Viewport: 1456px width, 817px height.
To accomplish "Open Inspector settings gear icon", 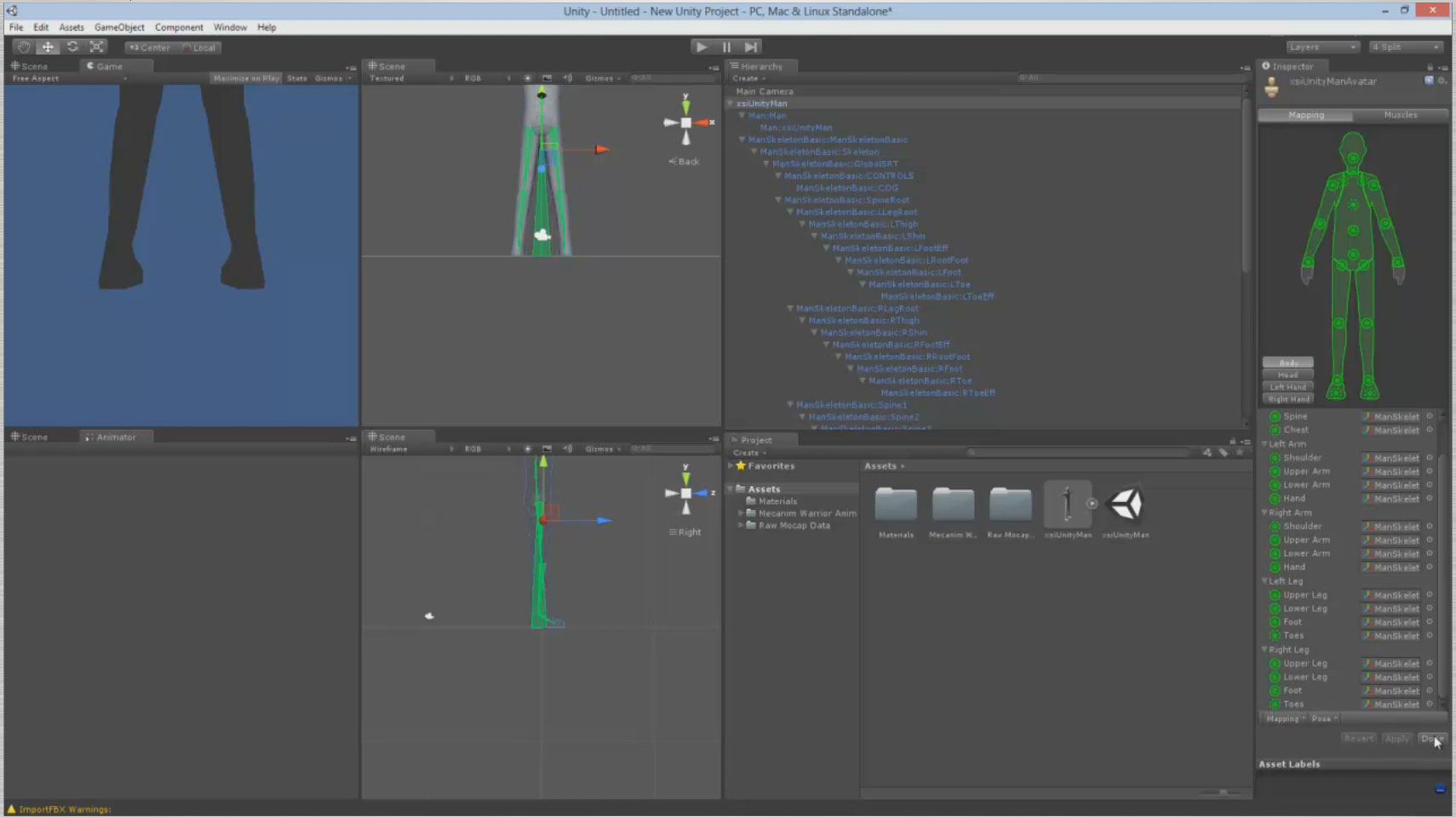I will tap(1442, 81).
